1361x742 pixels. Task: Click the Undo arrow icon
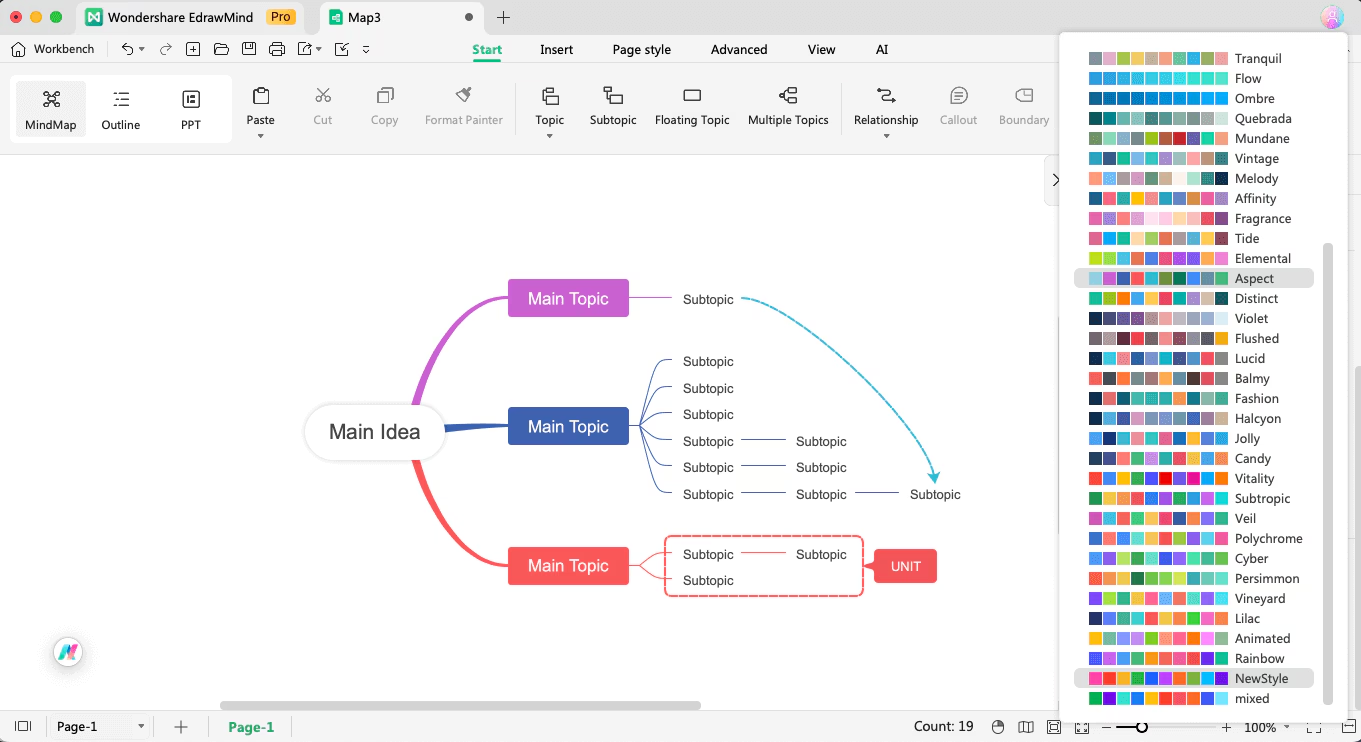(x=126, y=49)
